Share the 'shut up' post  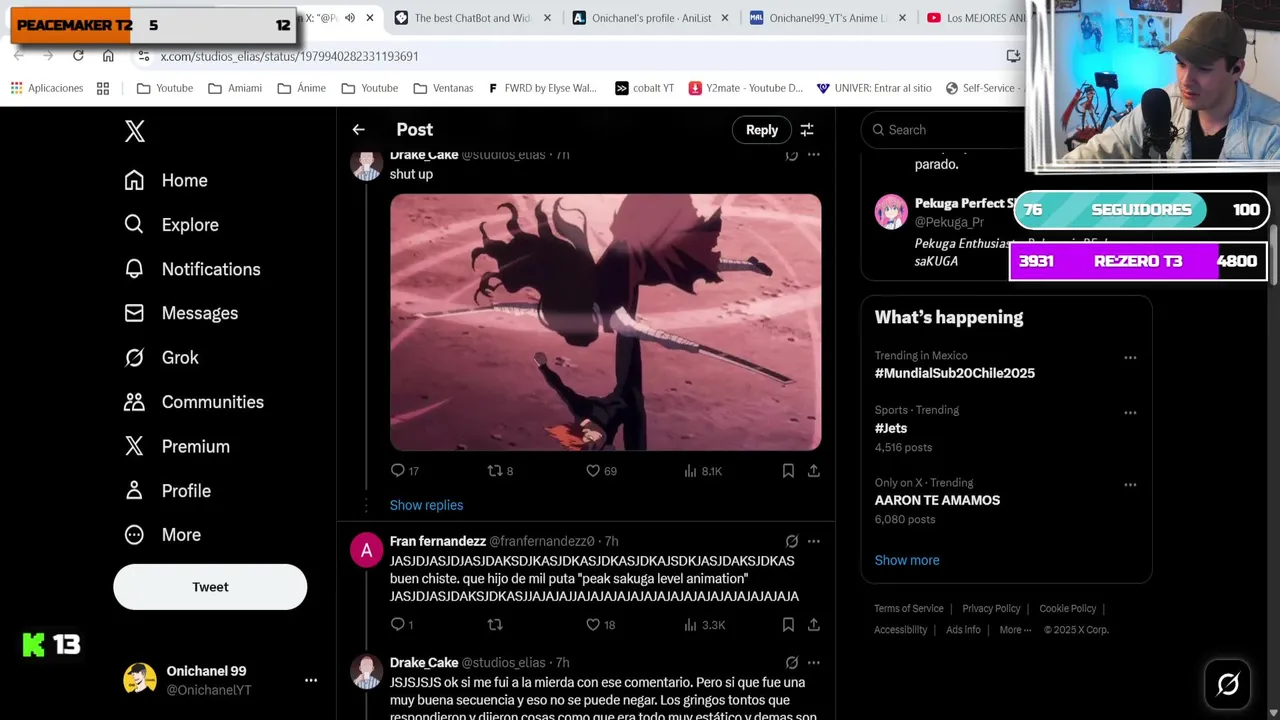[x=813, y=470]
